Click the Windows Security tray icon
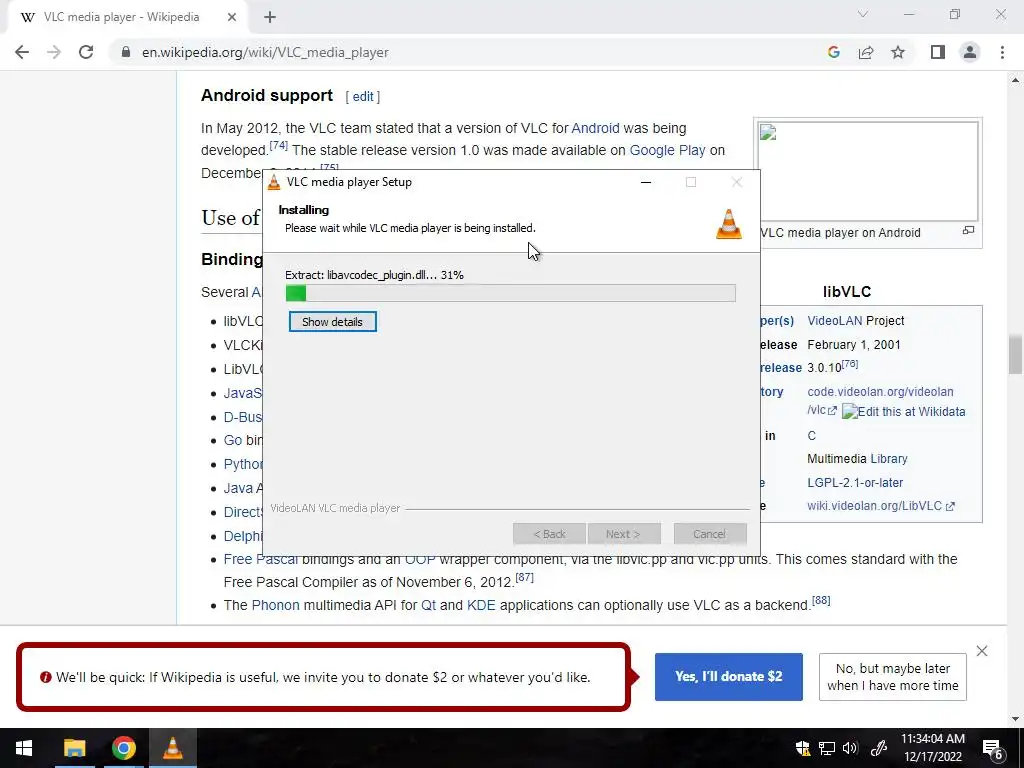 coord(803,748)
